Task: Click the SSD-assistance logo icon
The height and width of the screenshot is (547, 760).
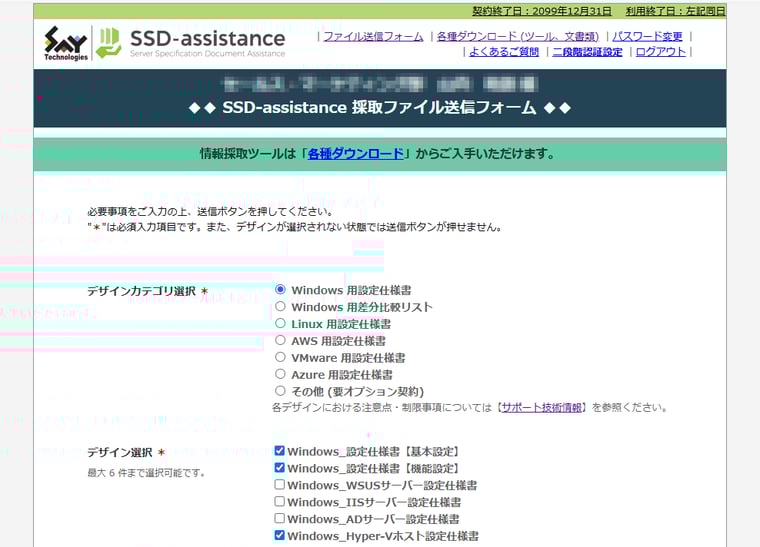Action: [108, 42]
